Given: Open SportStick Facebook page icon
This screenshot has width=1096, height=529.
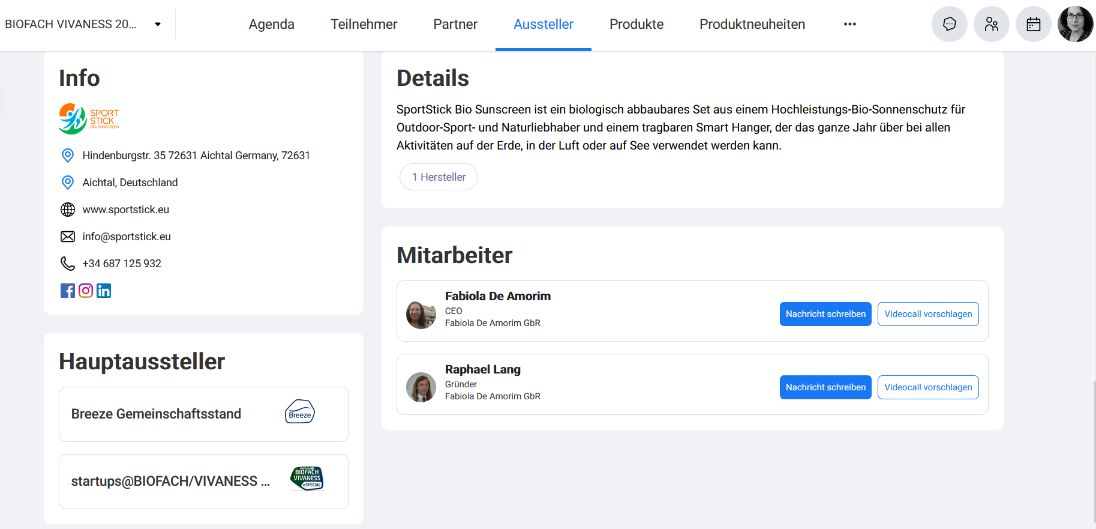Looking at the screenshot, I should pos(68,291).
